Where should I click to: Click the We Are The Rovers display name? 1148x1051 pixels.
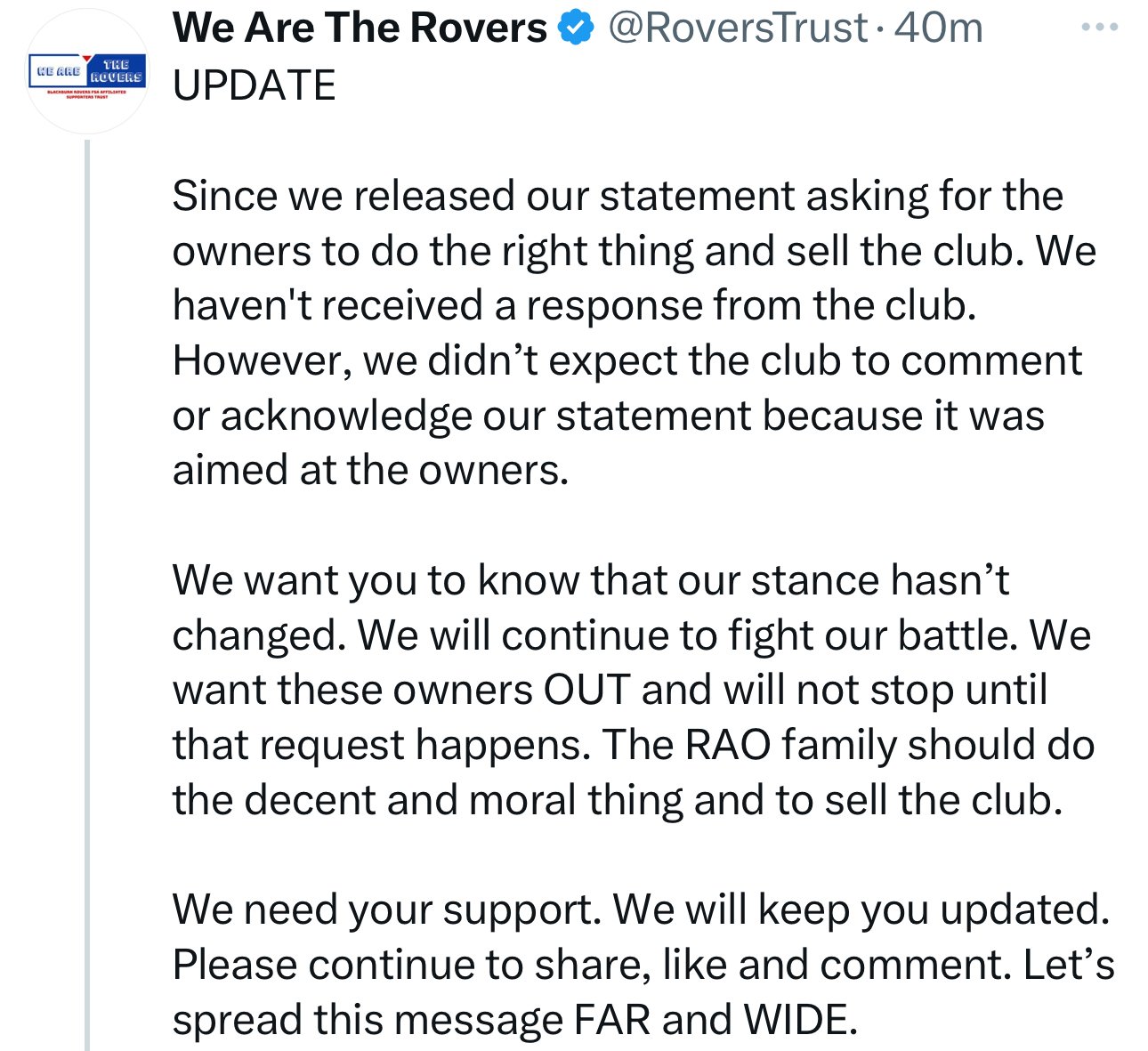pyautogui.click(x=360, y=28)
